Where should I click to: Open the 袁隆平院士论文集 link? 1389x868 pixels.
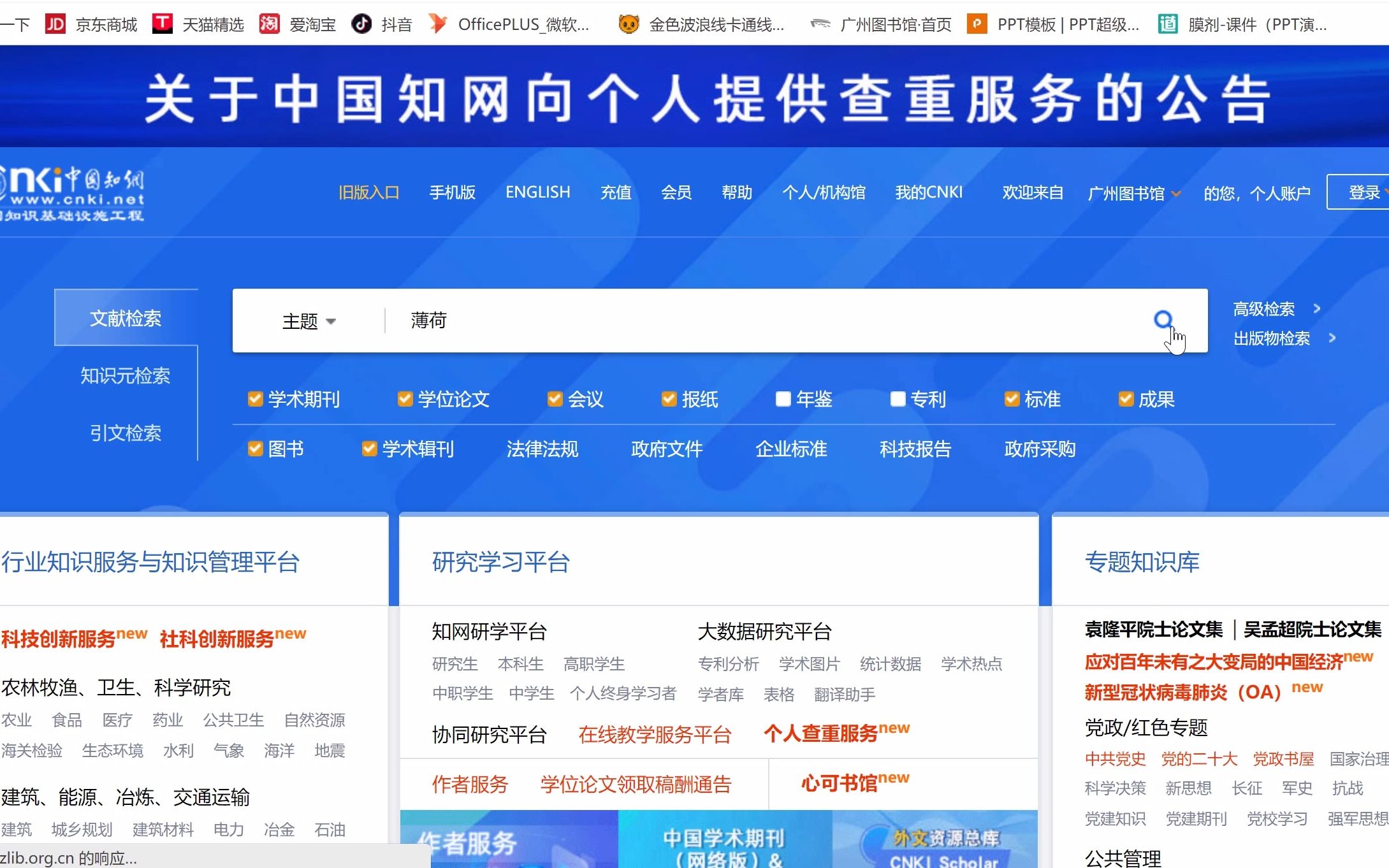pos(1154,630)
